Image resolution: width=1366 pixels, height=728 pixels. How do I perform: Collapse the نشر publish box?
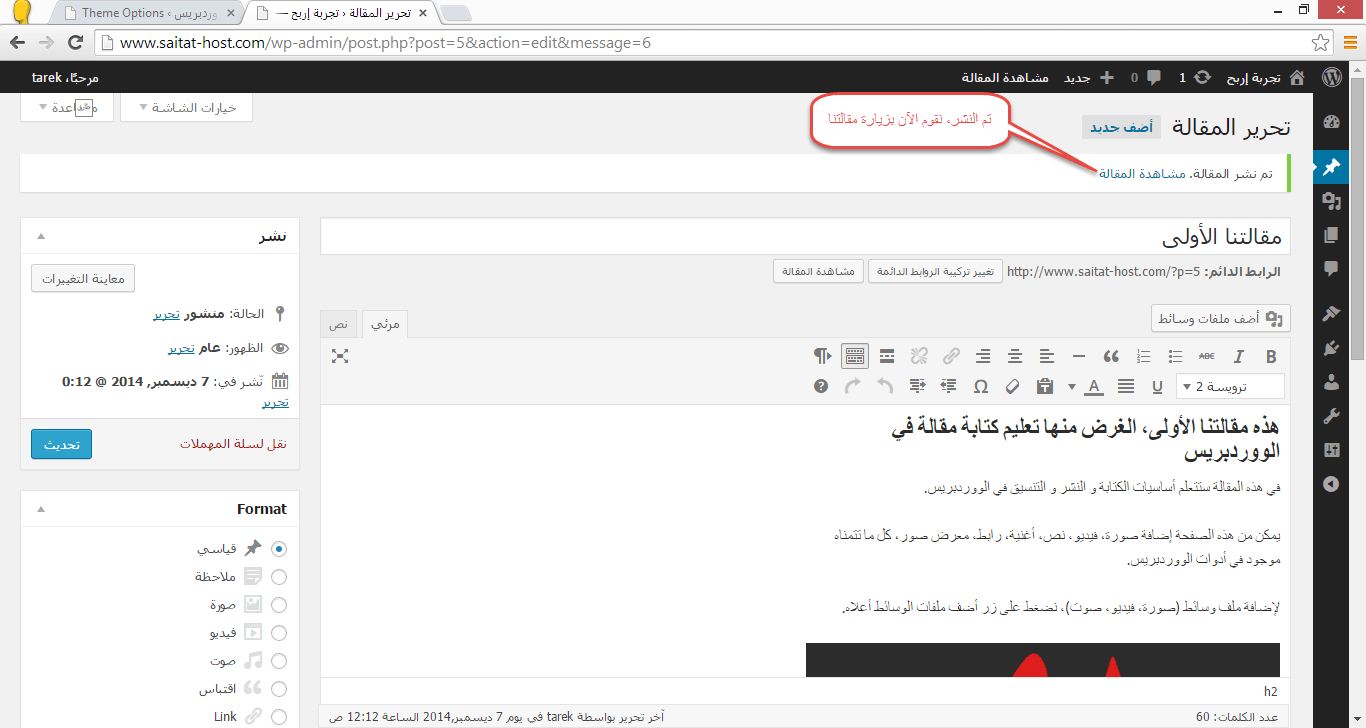[x=41, y=236]
